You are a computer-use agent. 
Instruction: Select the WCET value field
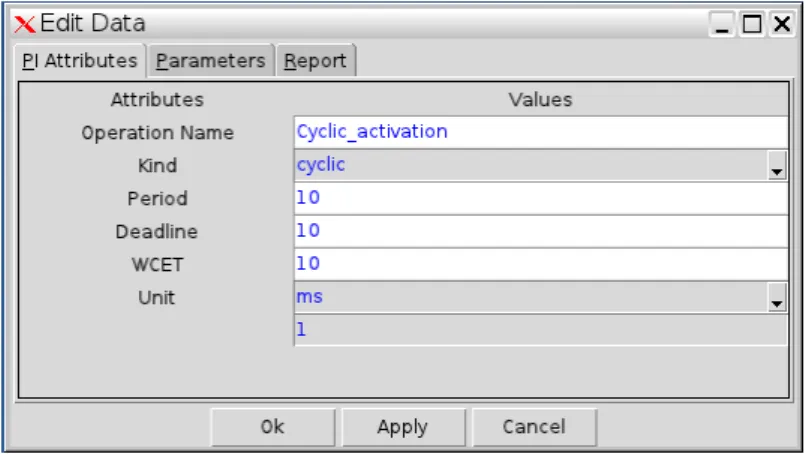point(541,264)
